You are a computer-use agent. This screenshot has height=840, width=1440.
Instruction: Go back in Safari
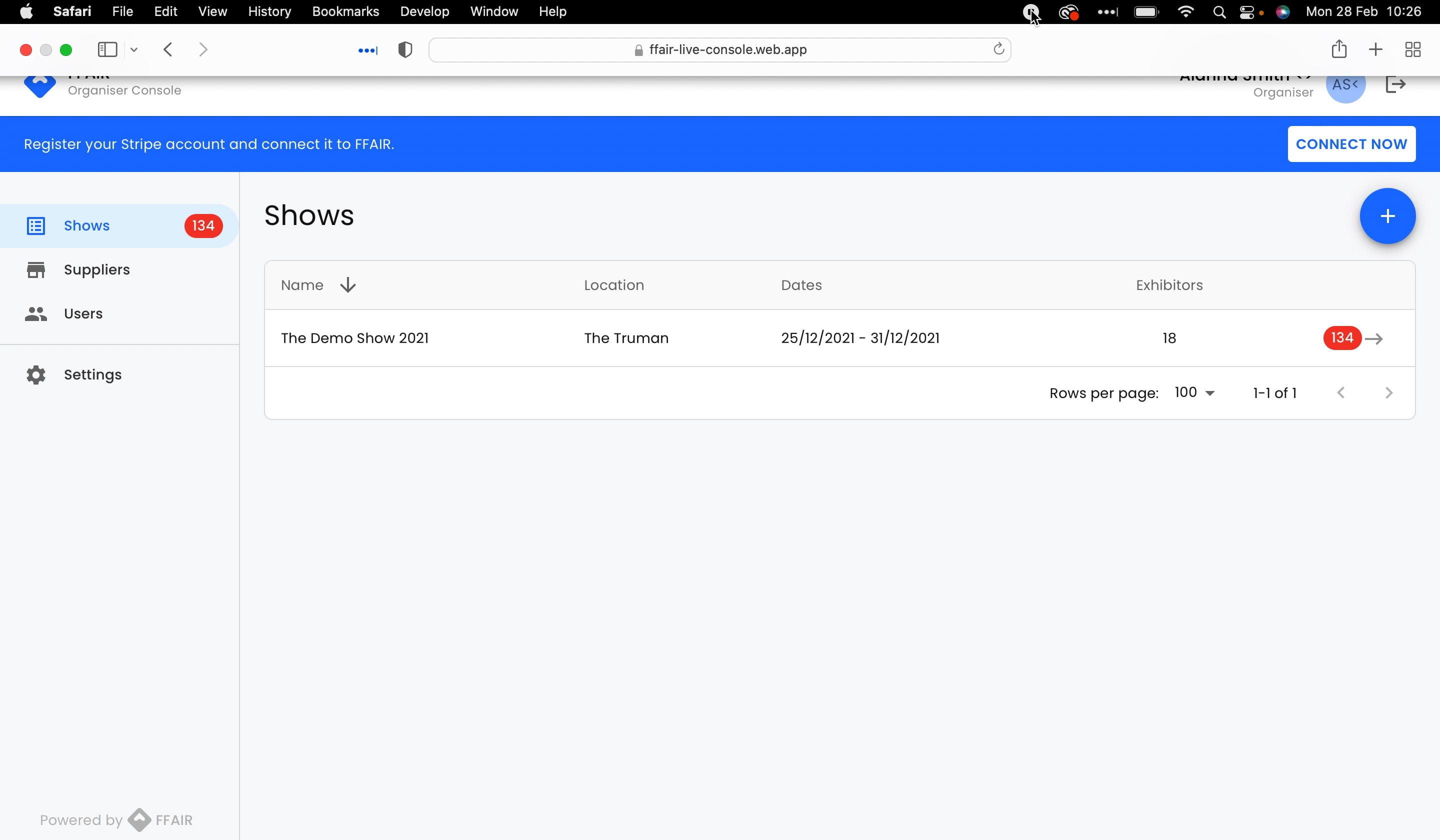point(167,49)
